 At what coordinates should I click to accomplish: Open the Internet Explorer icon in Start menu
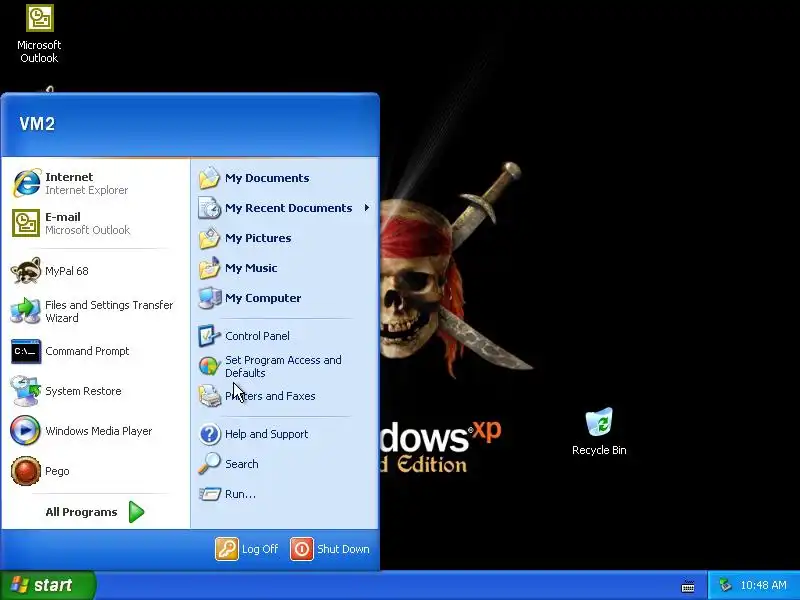point(27,183)
